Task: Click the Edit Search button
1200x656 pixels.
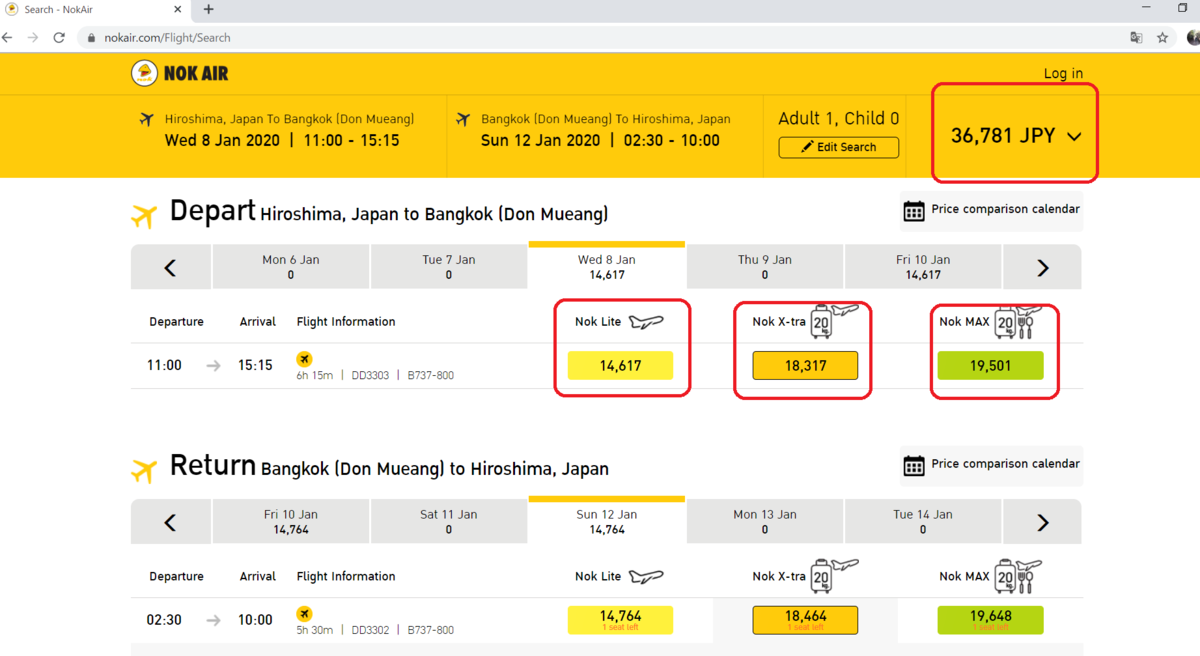Action: pos(838,147)
